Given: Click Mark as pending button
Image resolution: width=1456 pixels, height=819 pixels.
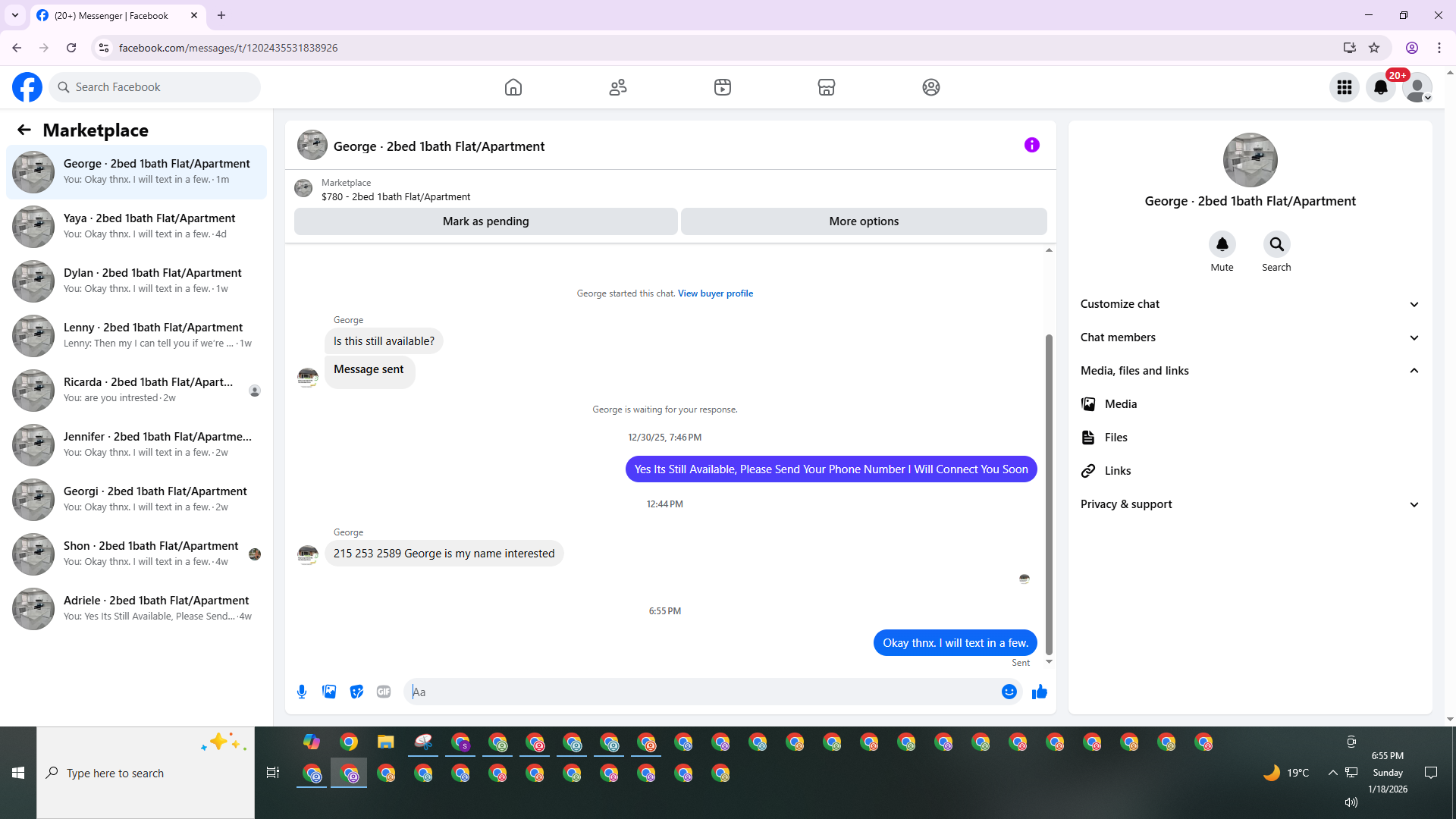Looking at the screenshot, I should [485, 221].
